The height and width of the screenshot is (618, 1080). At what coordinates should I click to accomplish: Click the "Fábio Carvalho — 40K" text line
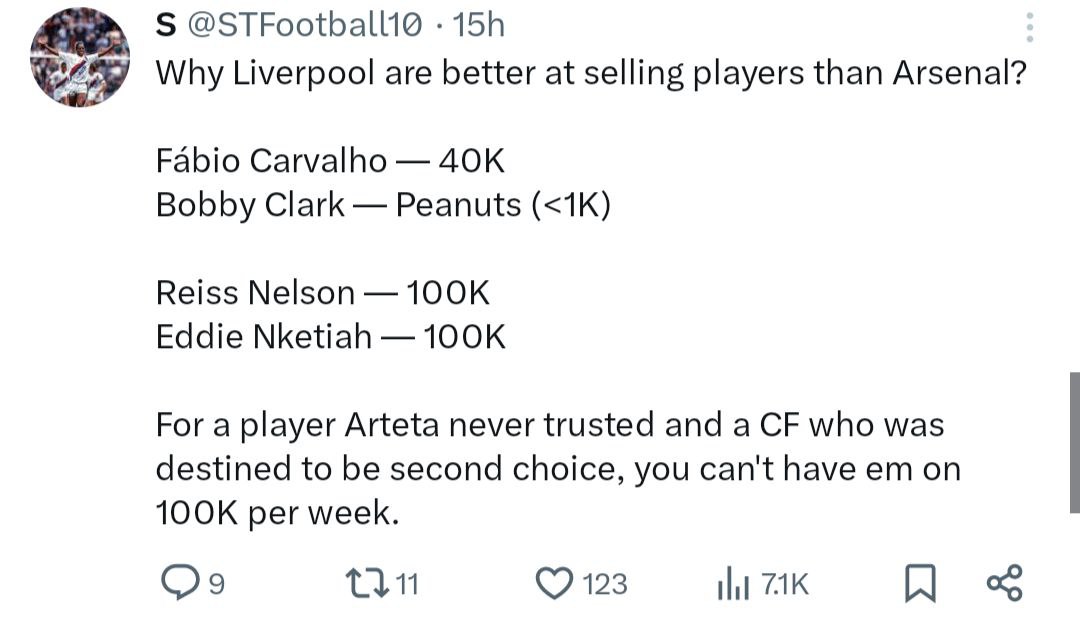click(336, 160)
